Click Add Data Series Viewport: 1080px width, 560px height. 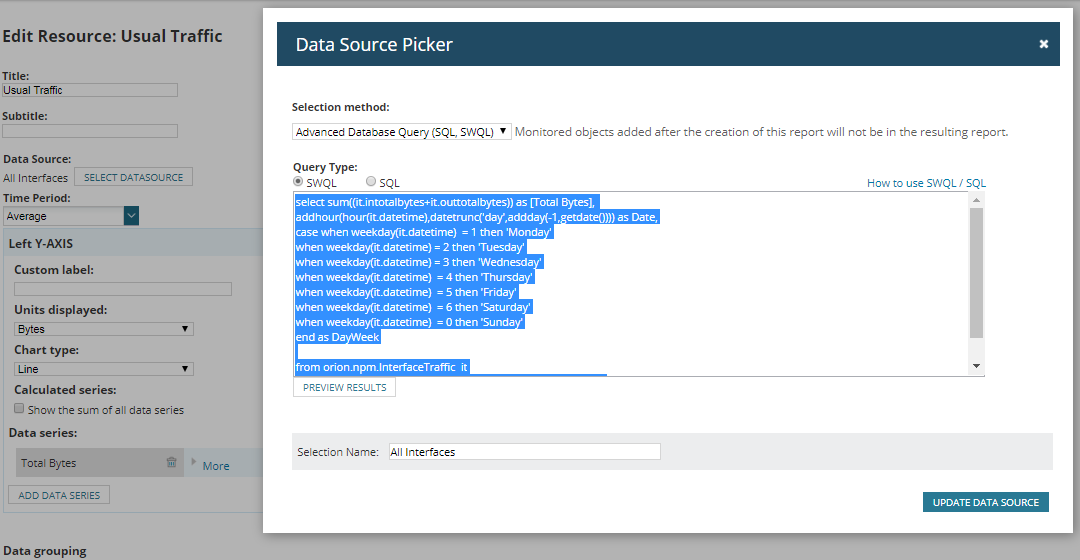pos(59,495)
